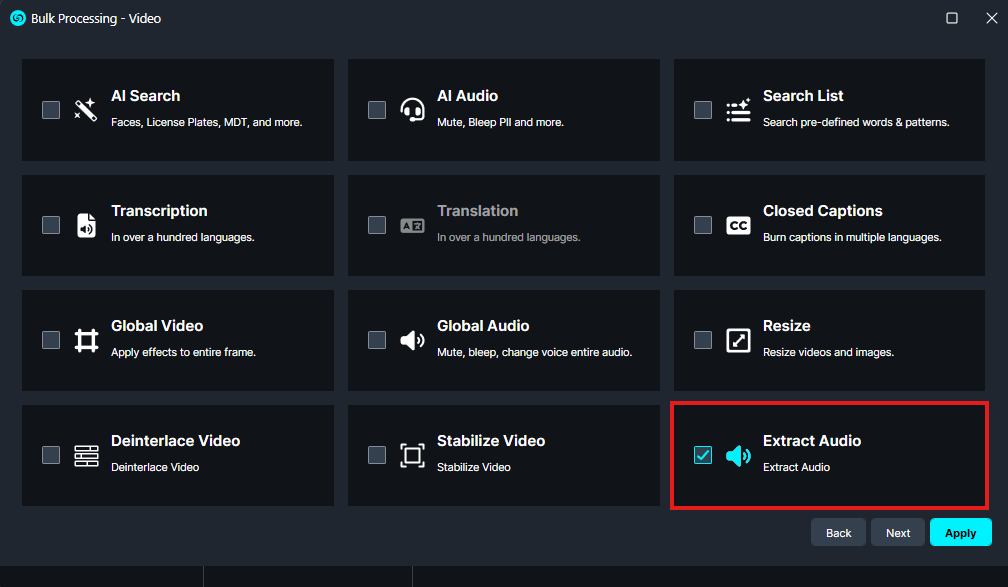Screen dimensions: 1008x587
Task: Click the AI Audio headset icon
Action: (412, 110)
